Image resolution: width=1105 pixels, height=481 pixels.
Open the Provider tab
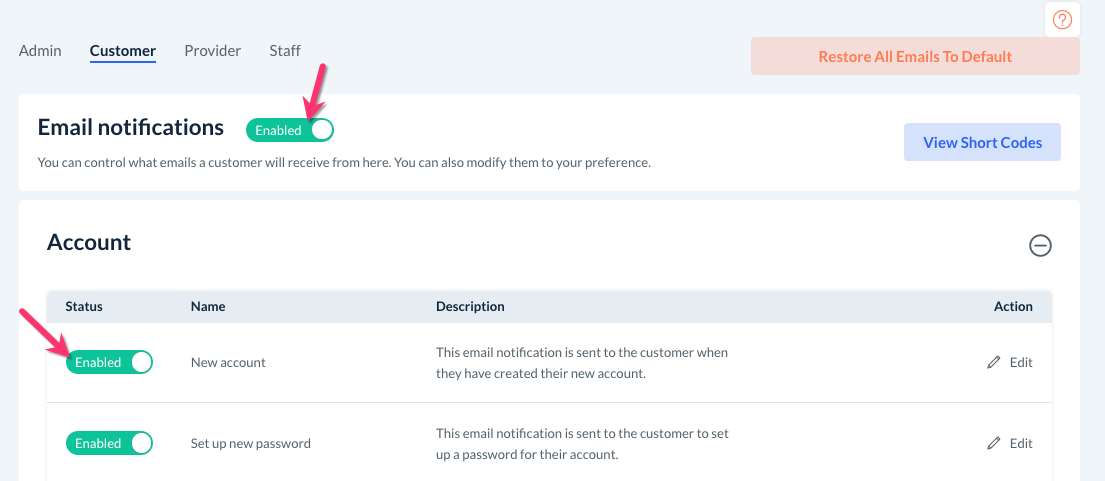[212, 51]
